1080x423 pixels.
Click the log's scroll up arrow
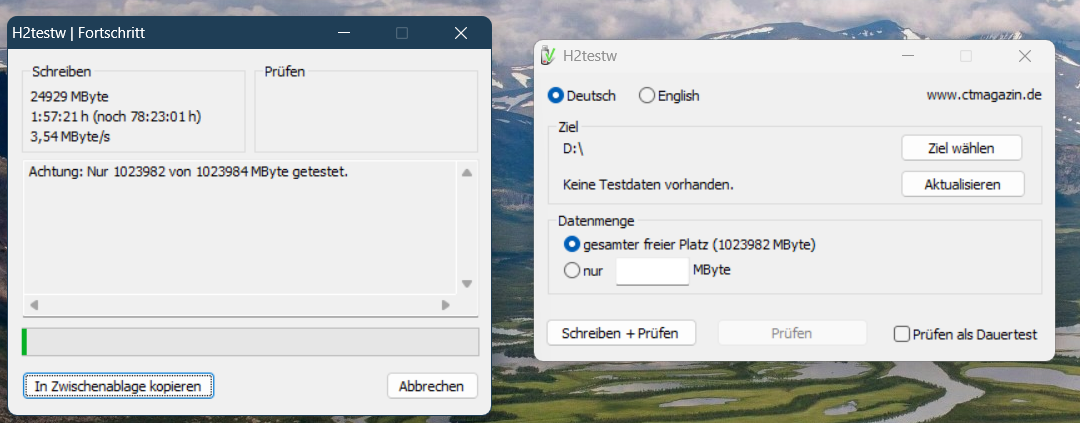click(x=466, y=172)
